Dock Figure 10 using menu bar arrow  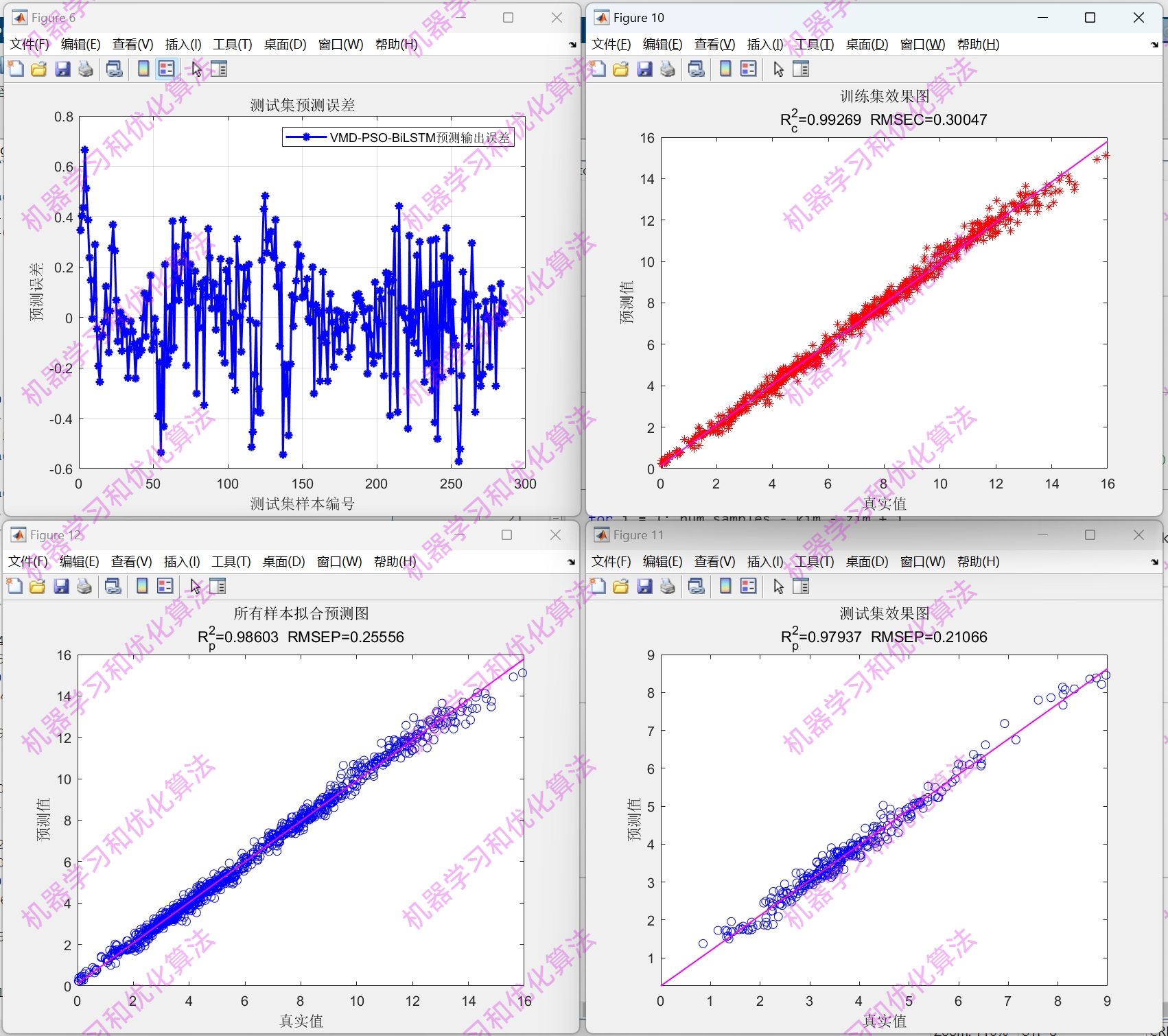coord(1154,45)
